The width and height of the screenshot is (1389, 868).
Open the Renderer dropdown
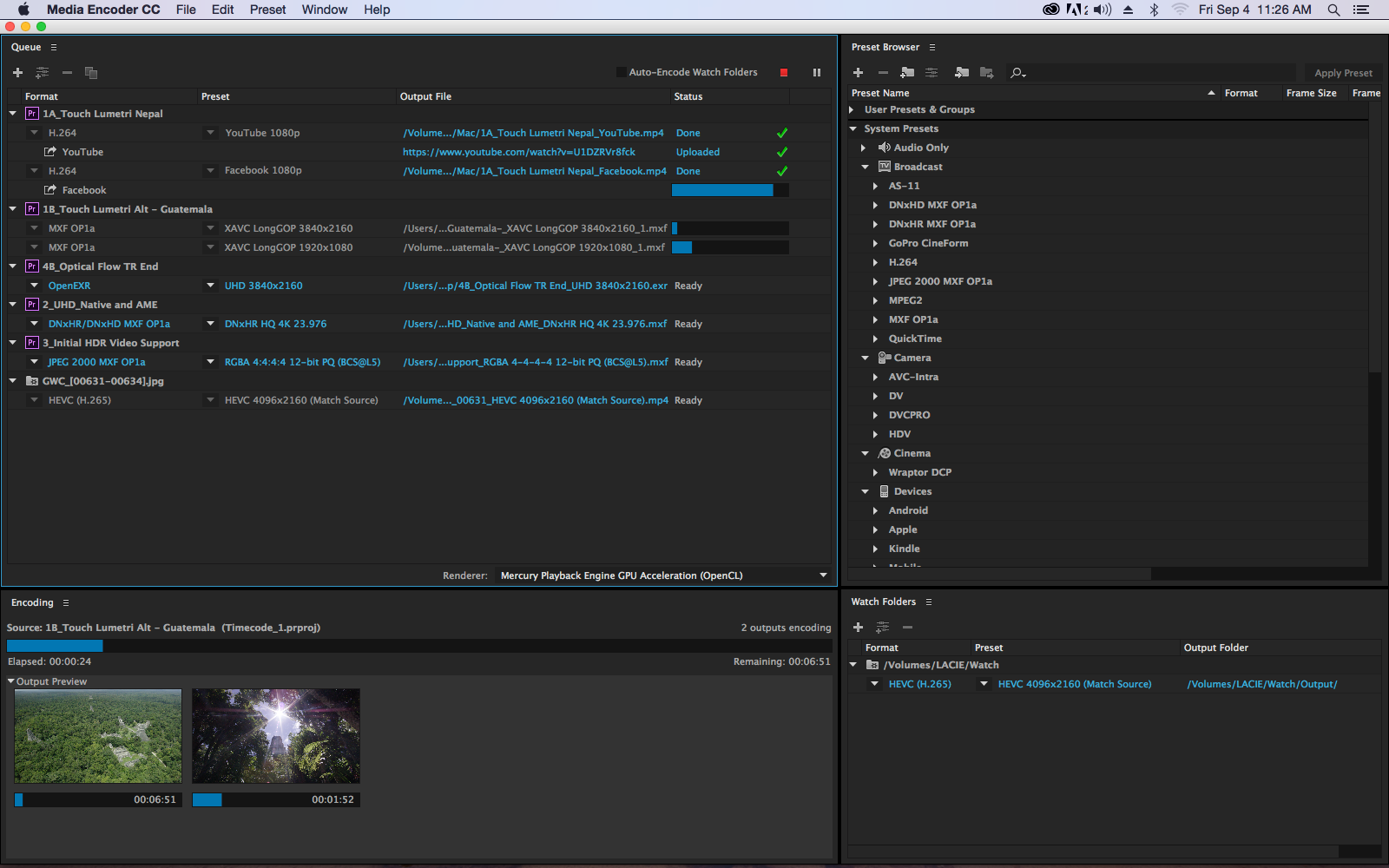pos(663,575)
